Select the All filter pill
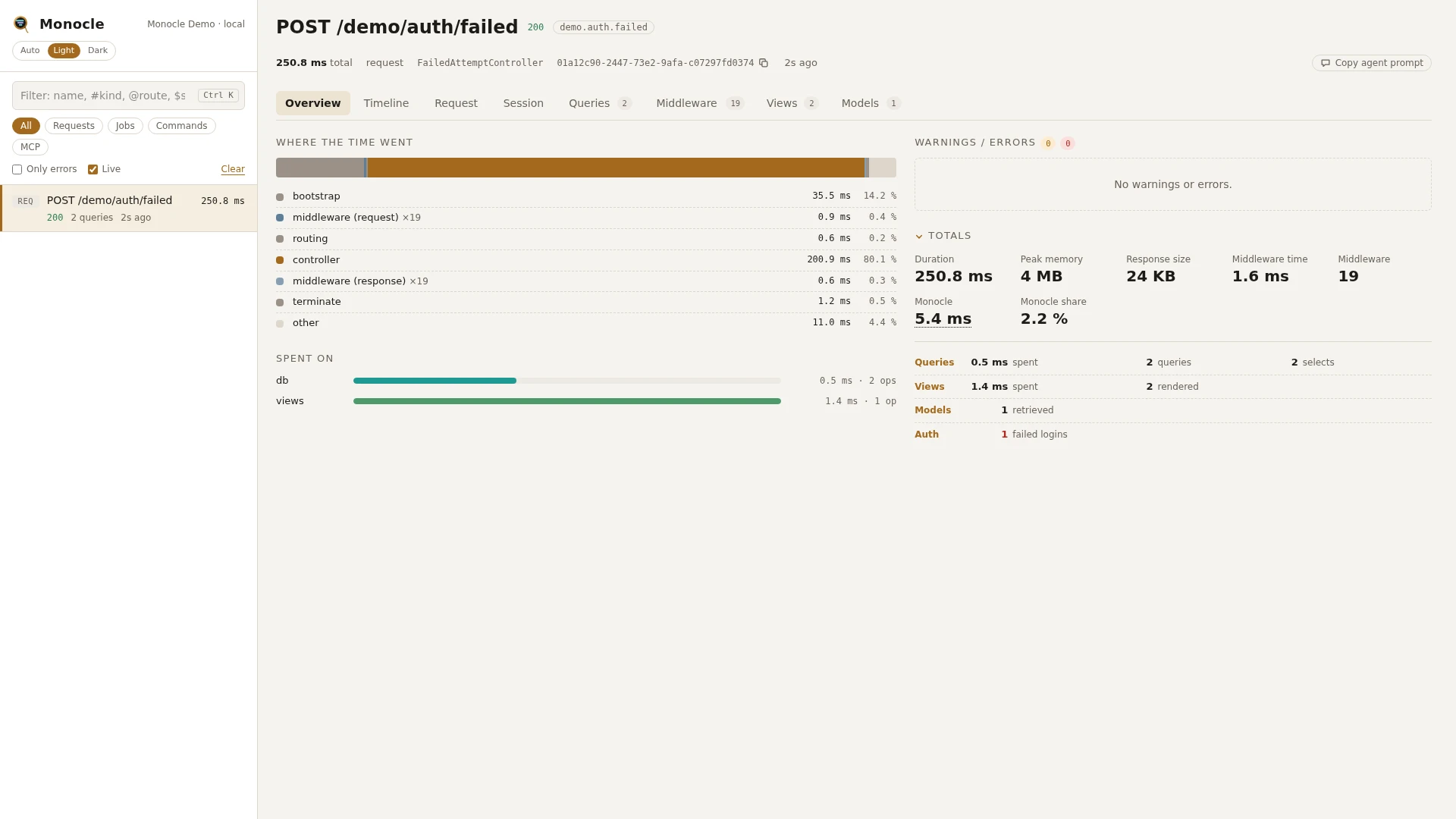Screen dimensions: 1456x819 coord(26,126)
